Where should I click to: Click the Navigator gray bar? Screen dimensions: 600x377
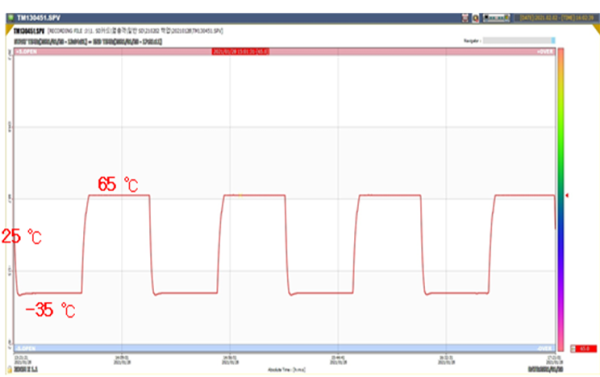coord(519,40)
